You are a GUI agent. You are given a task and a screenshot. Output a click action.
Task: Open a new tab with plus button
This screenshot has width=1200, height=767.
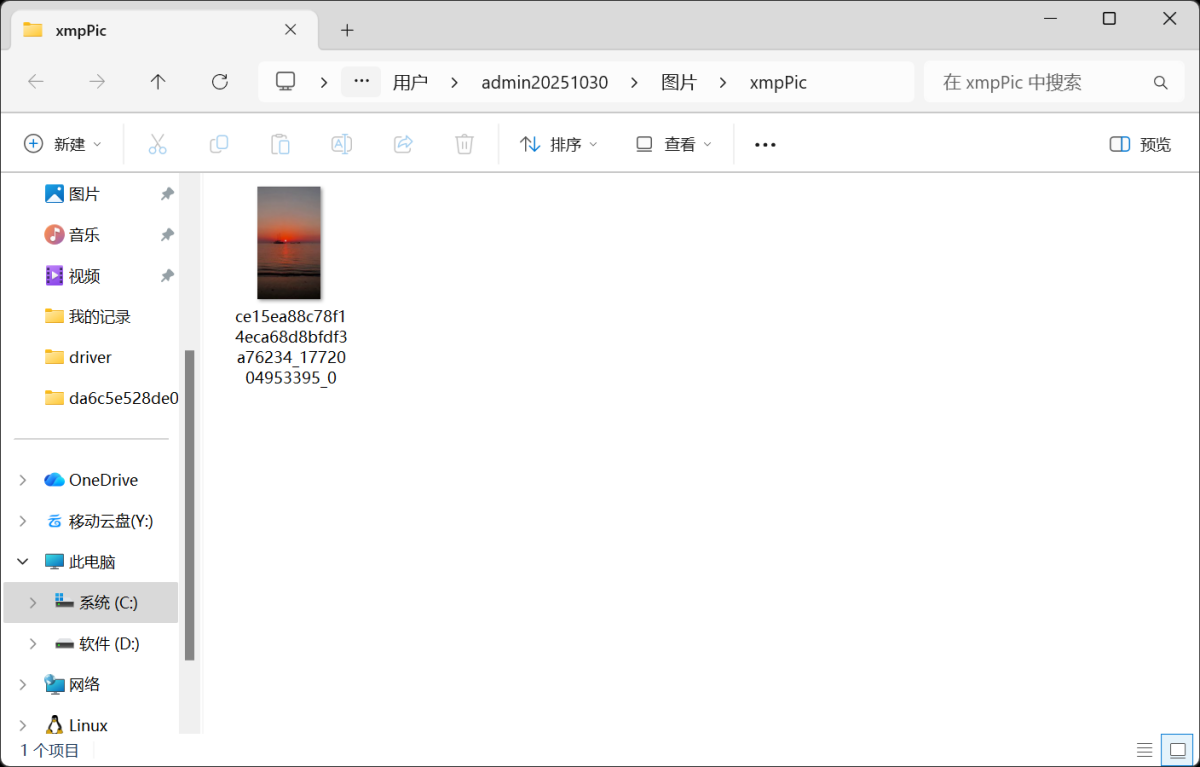click(x=347, y=30)
